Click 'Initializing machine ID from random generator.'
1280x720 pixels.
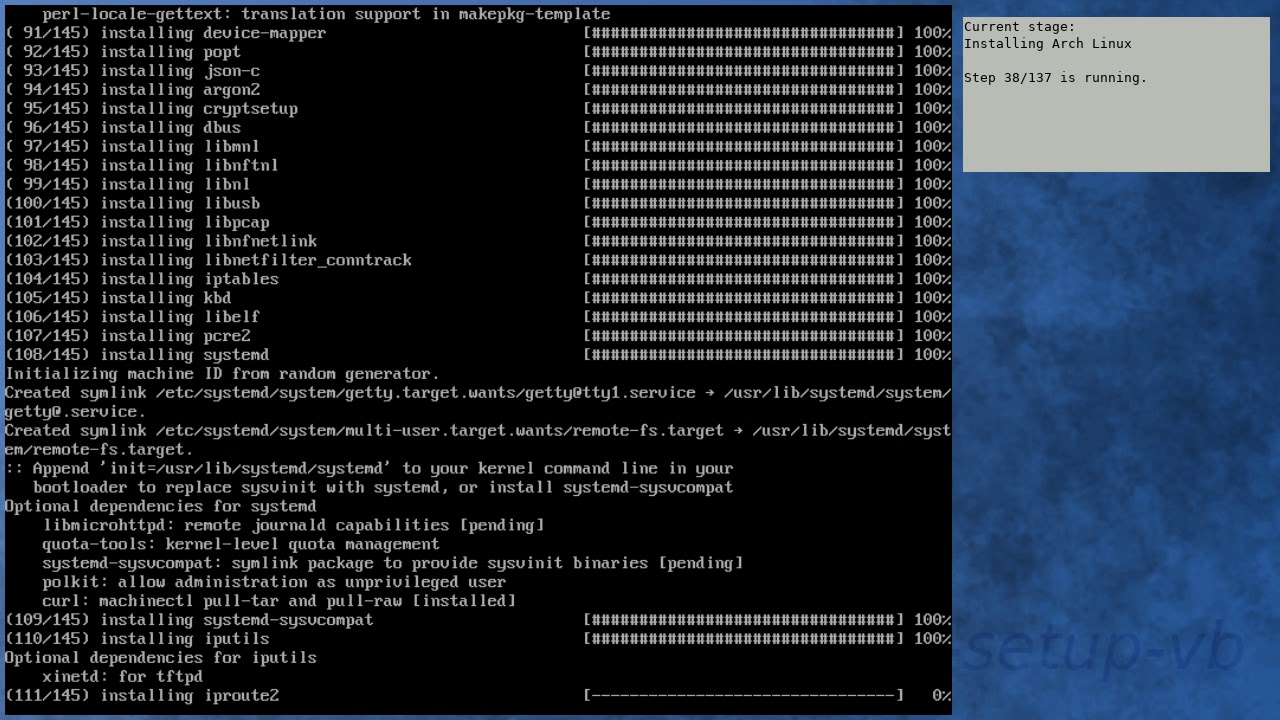point(222,375)
